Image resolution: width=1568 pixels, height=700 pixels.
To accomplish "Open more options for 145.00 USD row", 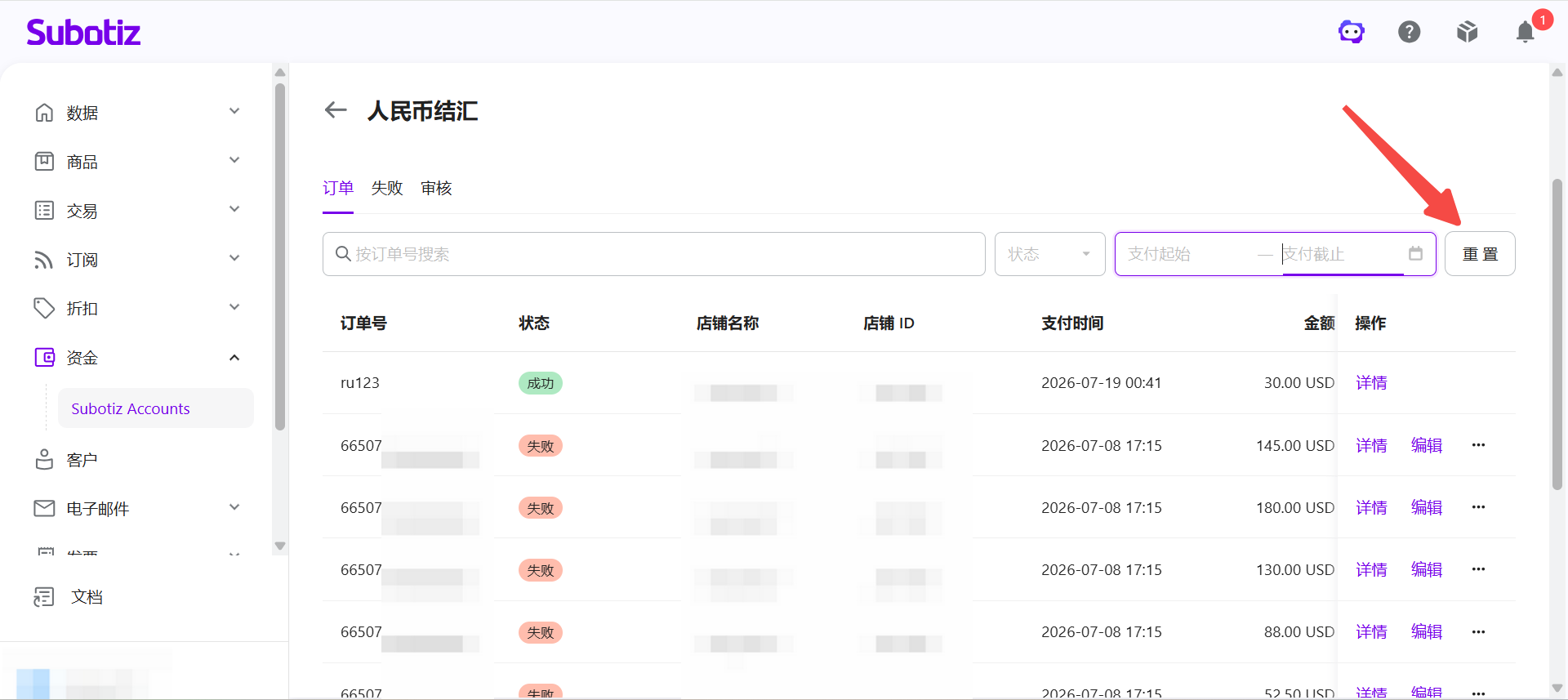I will tap(1478, 445).
